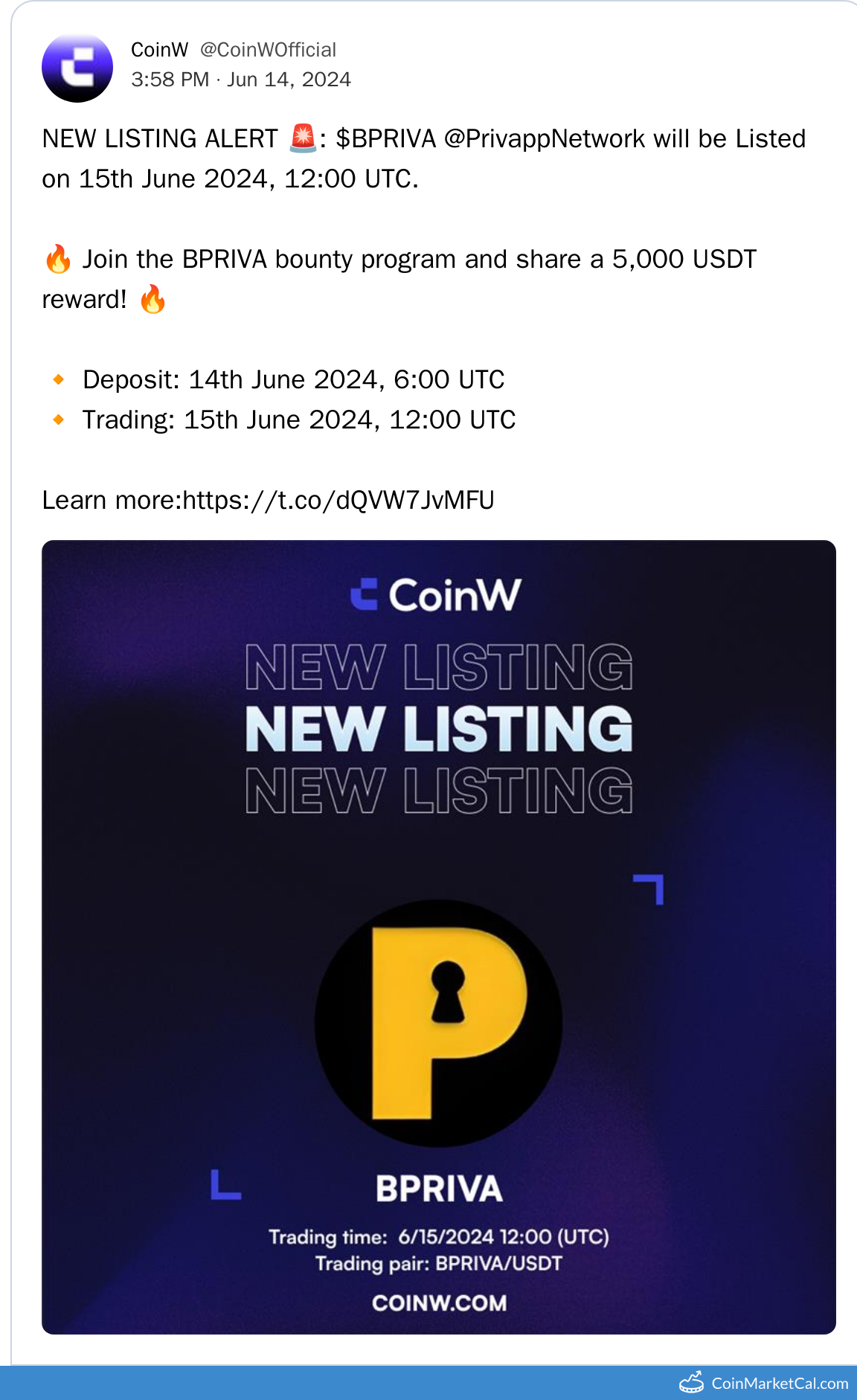The image size is (857, 1400).
Task: Click the CoinW profile avatar
Action: pyautogui.click(x=77, y=67)
